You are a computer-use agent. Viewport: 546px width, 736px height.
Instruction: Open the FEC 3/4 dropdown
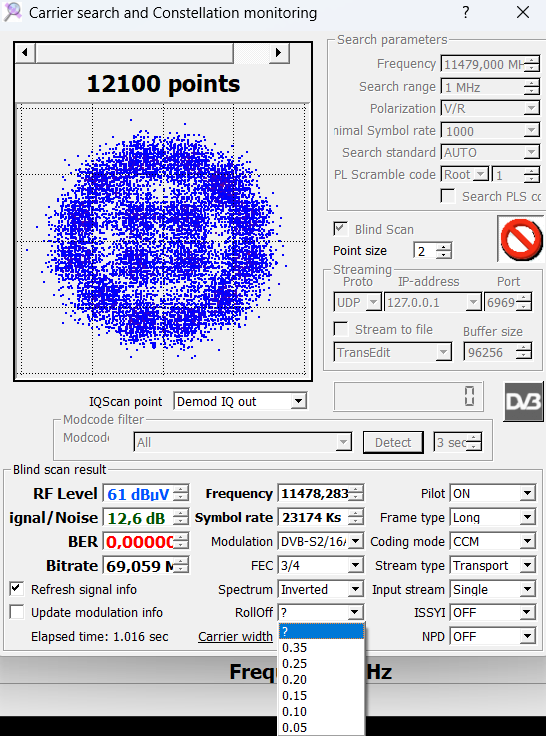click(x=356, y=565)
